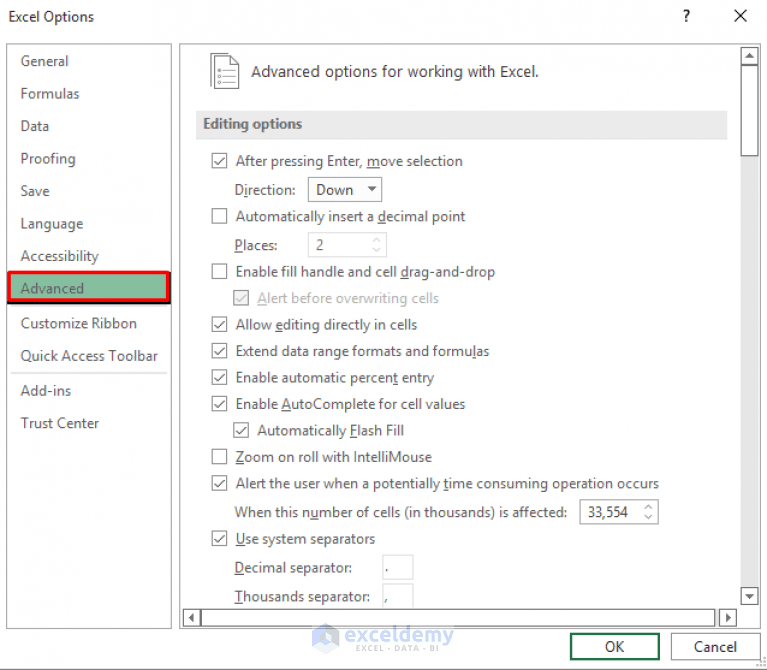Open Quick Access Toolbar settings

pyautogui.click(x=89, y=356)
